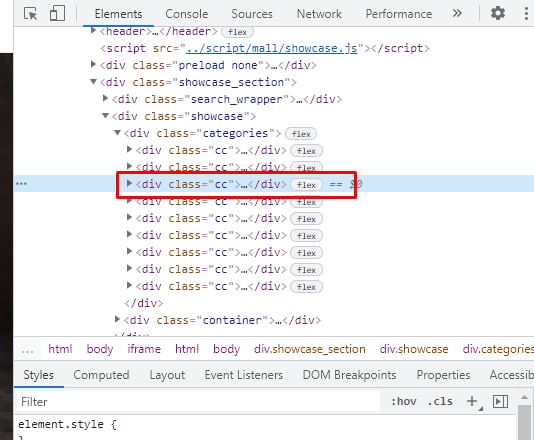Screen dimensions: 534x440
Task: Select iframe in the breadcrumb
Action: pyautogui.click(x=144, y=349)
